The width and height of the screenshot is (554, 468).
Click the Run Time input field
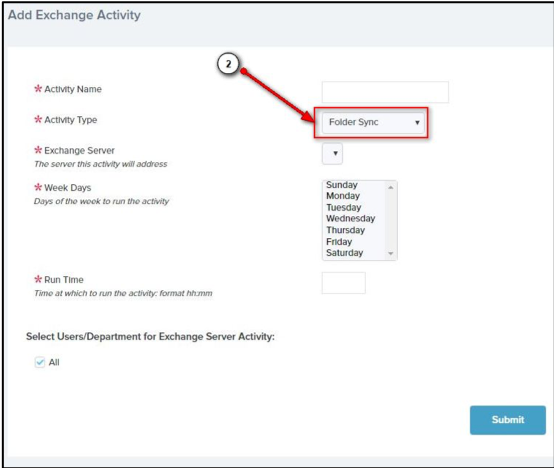343,283
